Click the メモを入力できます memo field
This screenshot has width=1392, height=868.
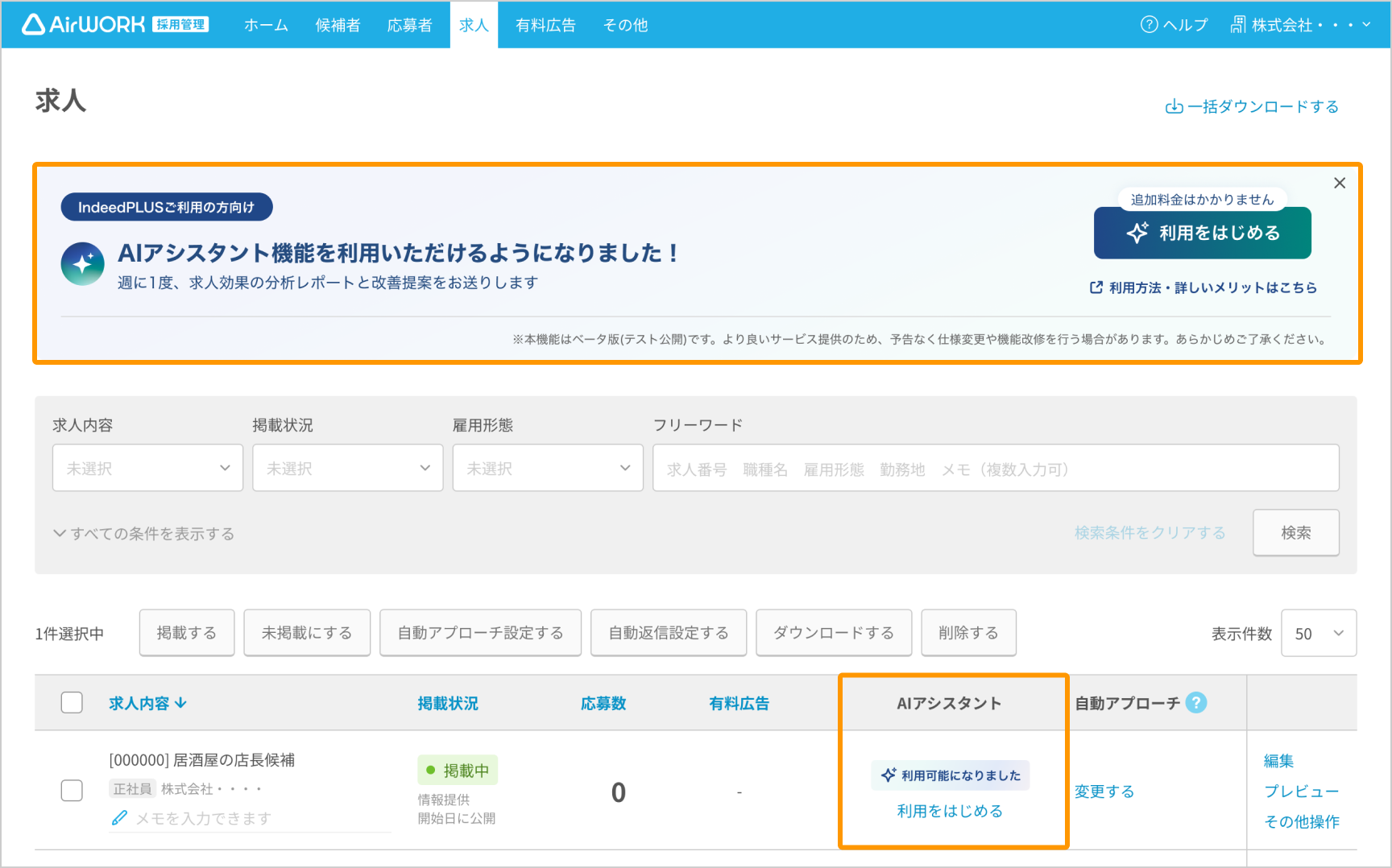pos(251,818)
